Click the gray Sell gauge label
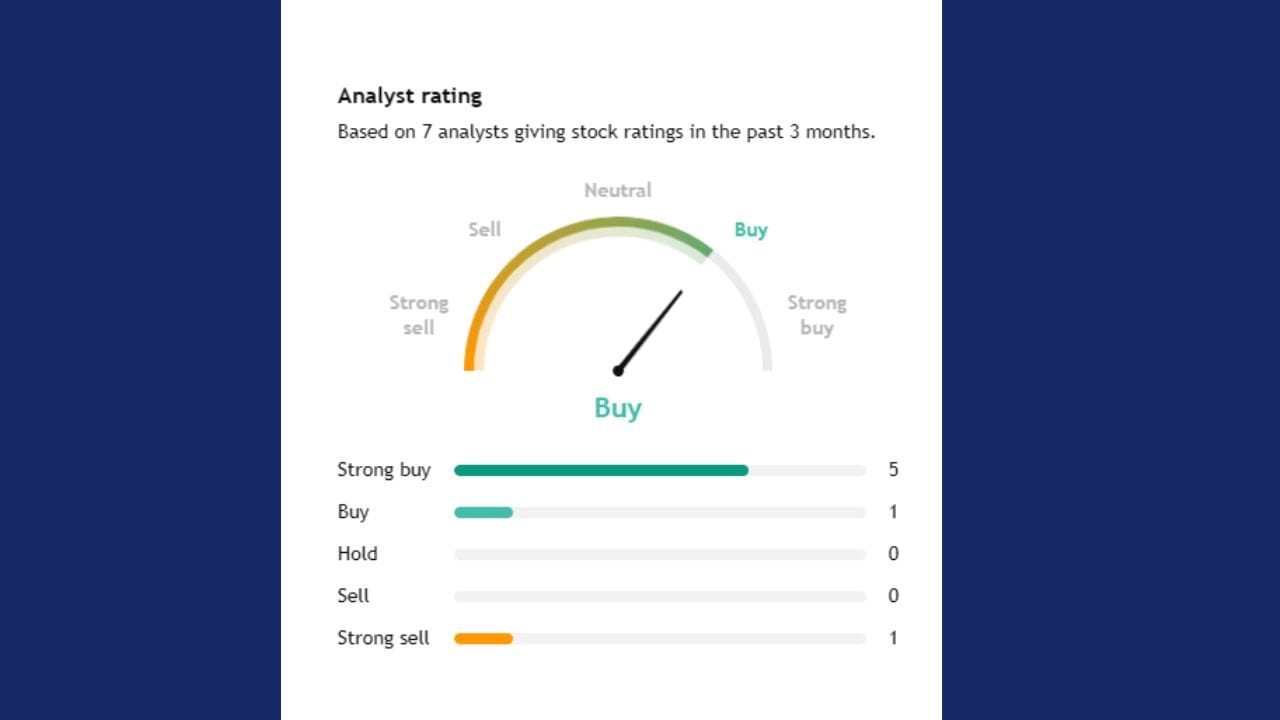 coord(484,229)
